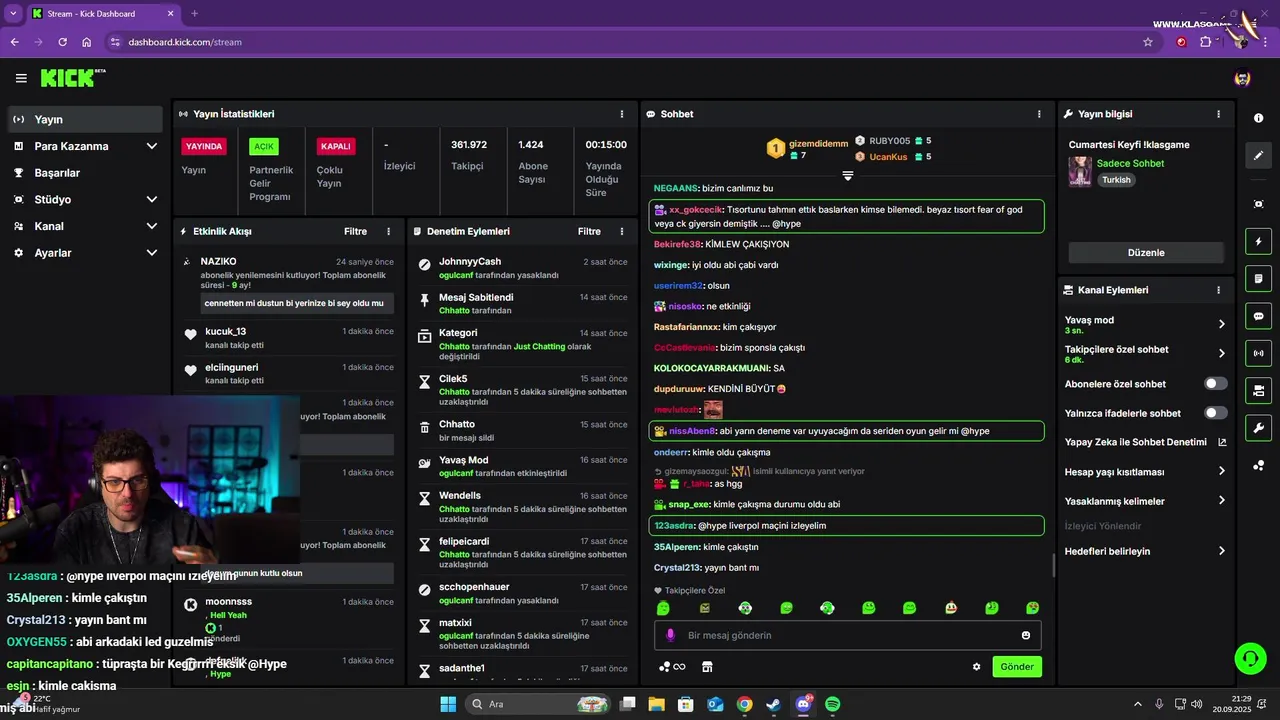The height and width of the screenshot is (720, 1280).
Task: Open external link icon for Yapay Zeka Sohbet Denetimi
Action: pos(1222,442)
